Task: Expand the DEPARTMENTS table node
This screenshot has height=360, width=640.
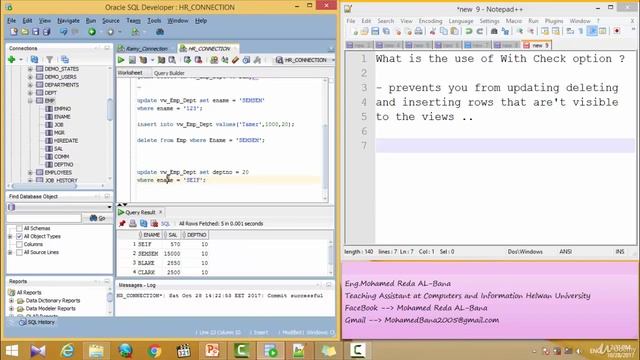Action: [x=30, y=85]
